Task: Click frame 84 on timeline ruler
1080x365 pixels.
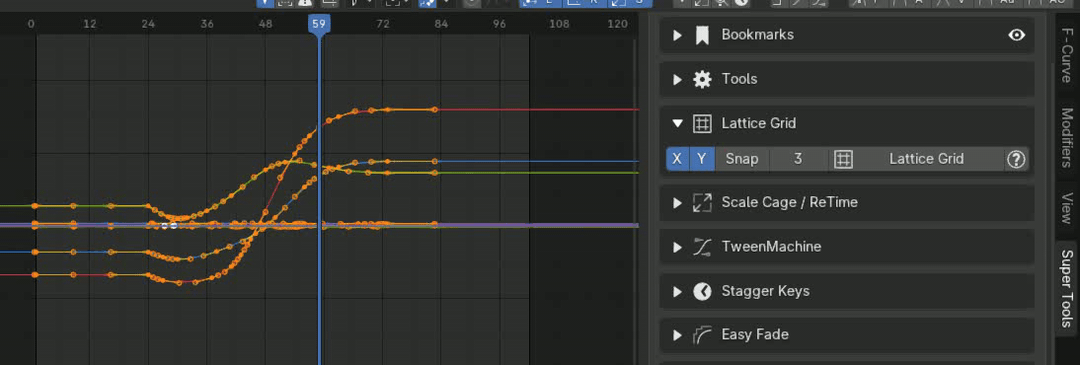Action: (x=442, y=24)
